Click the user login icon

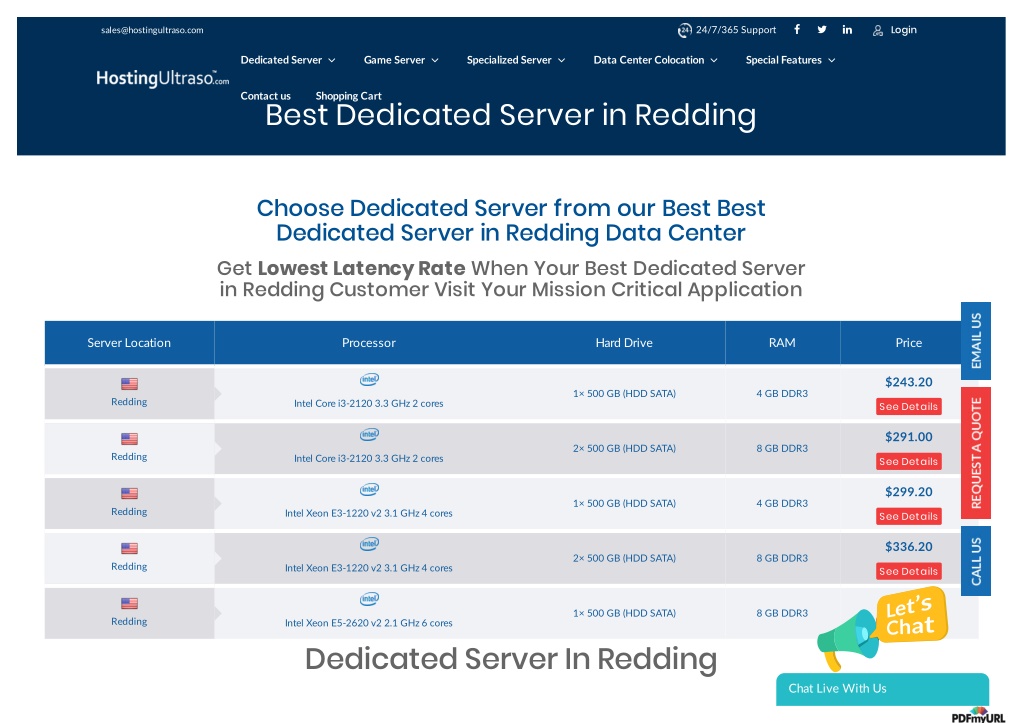[x=878, y=30]
